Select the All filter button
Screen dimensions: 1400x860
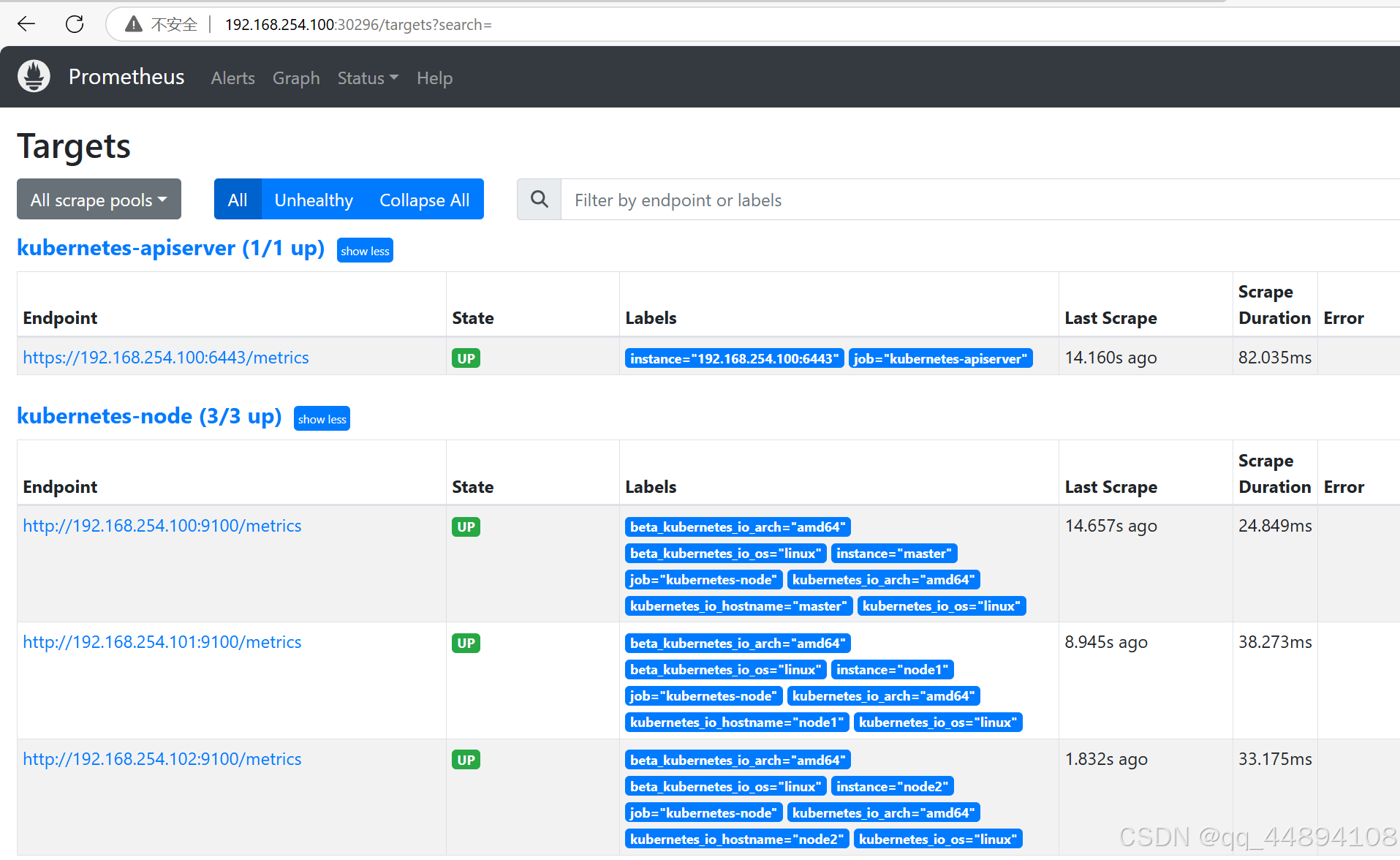pyautogui.click(x=238, y=199)
